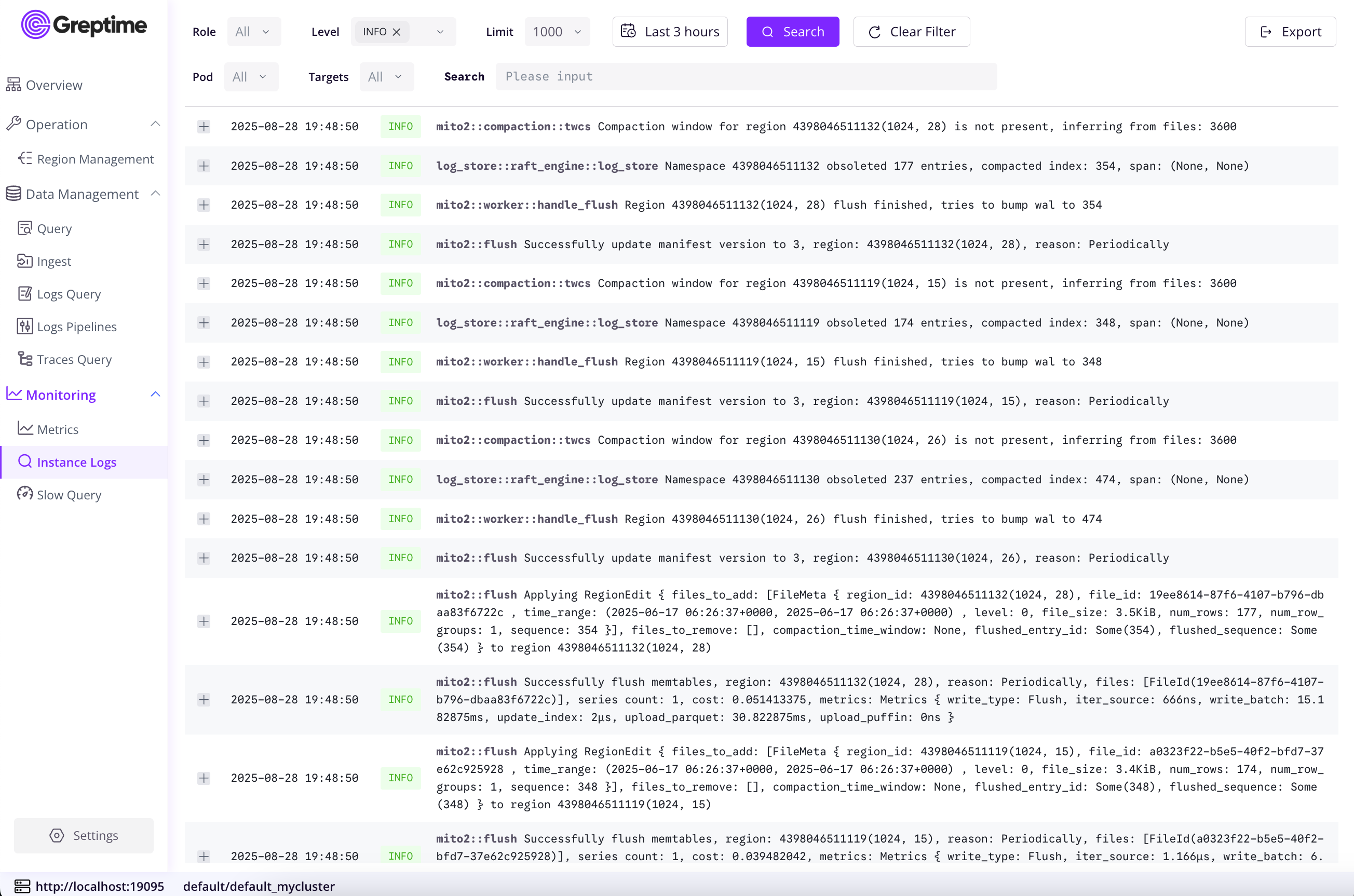
Task: Open the Slow Query page
Action: click(x=69, y=495)
